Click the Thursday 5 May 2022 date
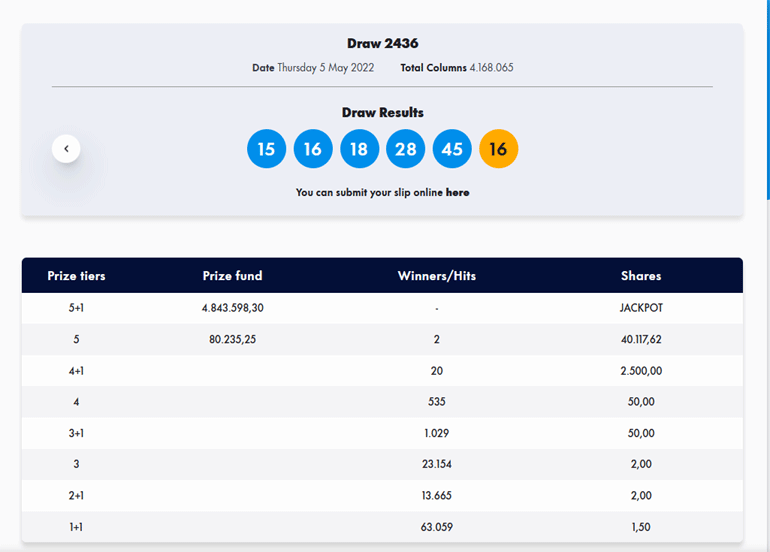Image resolution: width=770 pixels, height=552 pixels. click(325, 68)
